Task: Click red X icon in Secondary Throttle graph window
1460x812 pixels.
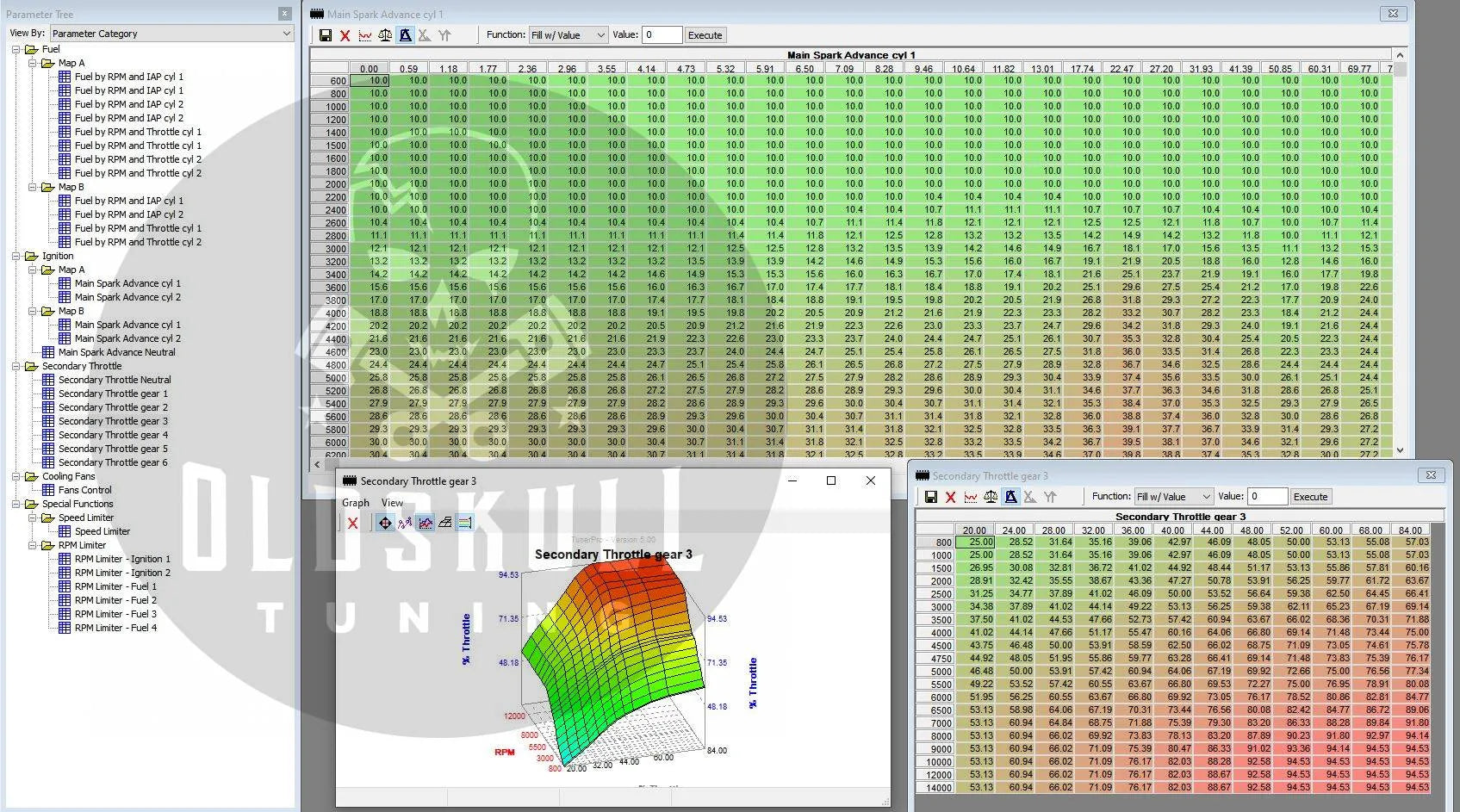Action: click(x=352, y=523)
